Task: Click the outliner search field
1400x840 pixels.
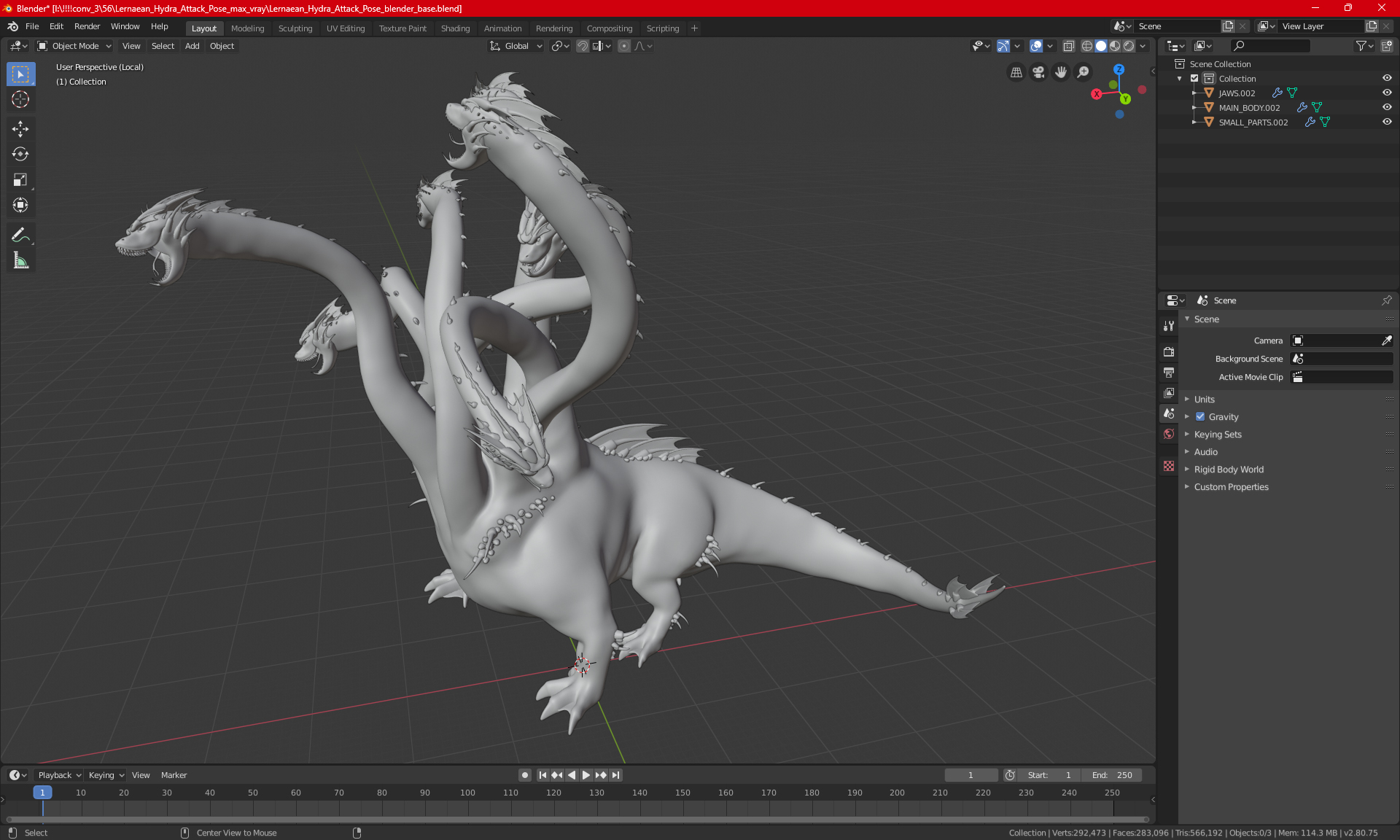Action: tap(1270, 46)
